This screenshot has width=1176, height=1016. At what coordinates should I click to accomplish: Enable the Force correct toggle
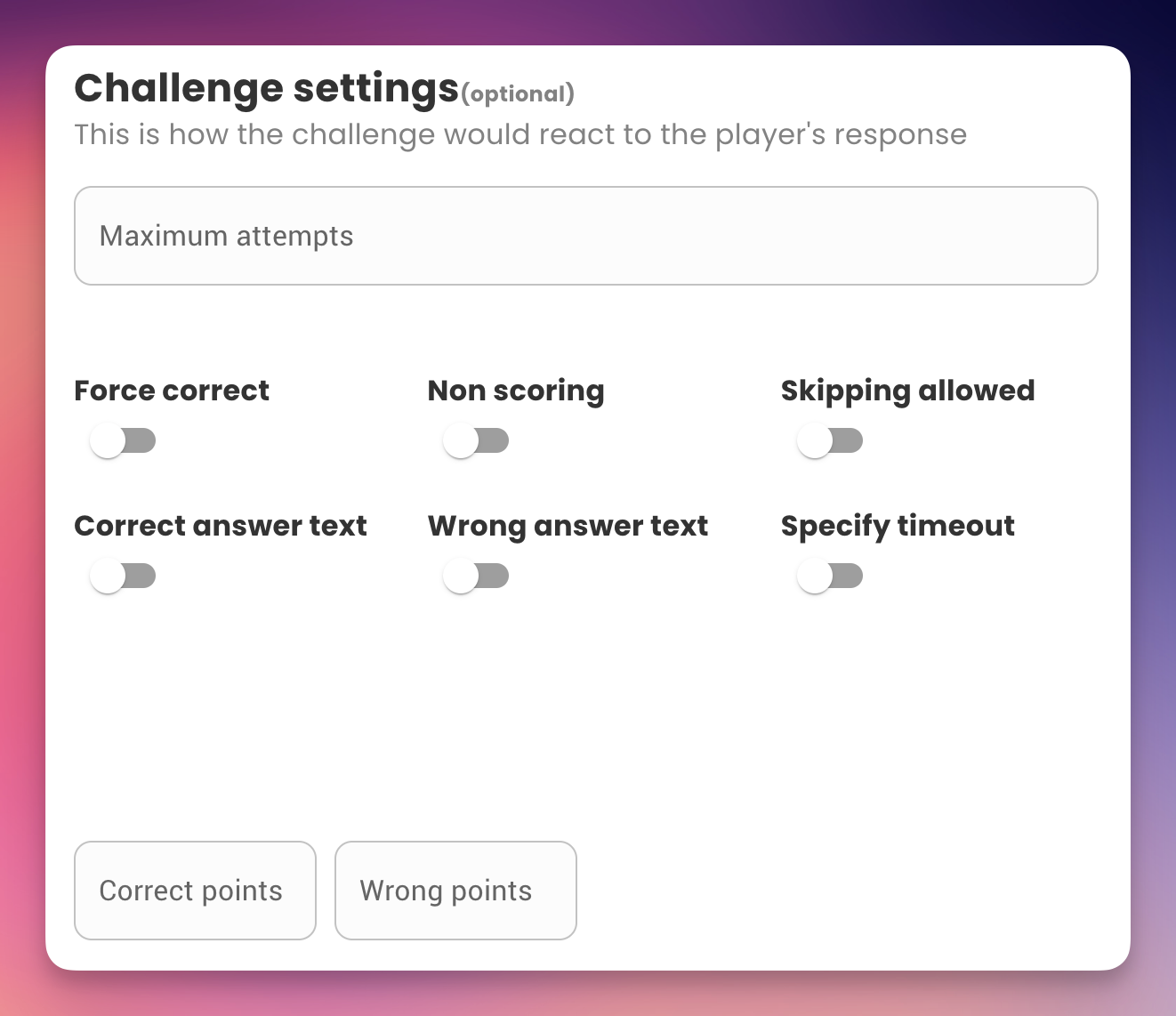tap(123, 441)
